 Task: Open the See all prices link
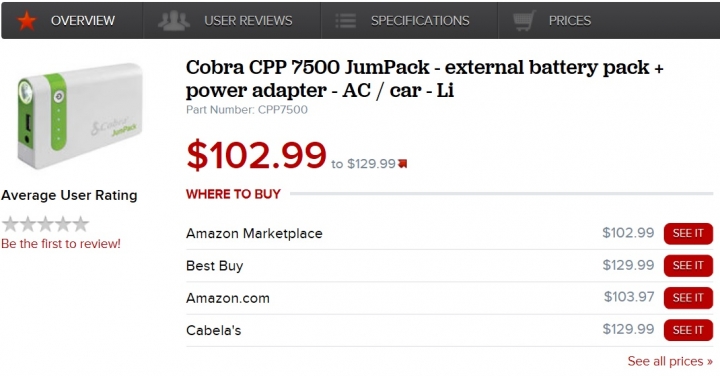[x=670, y=361]
